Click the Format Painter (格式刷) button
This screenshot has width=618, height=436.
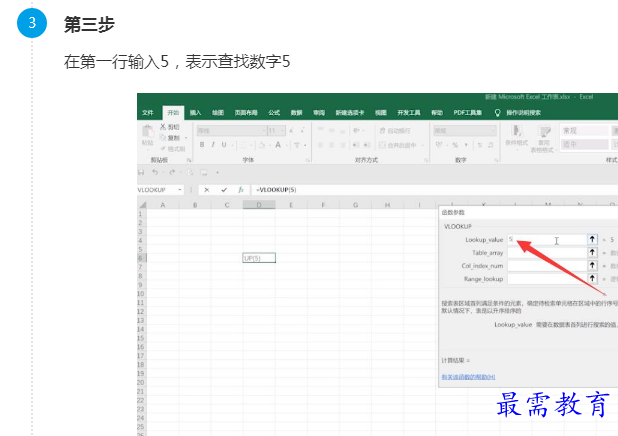(172, 149)
